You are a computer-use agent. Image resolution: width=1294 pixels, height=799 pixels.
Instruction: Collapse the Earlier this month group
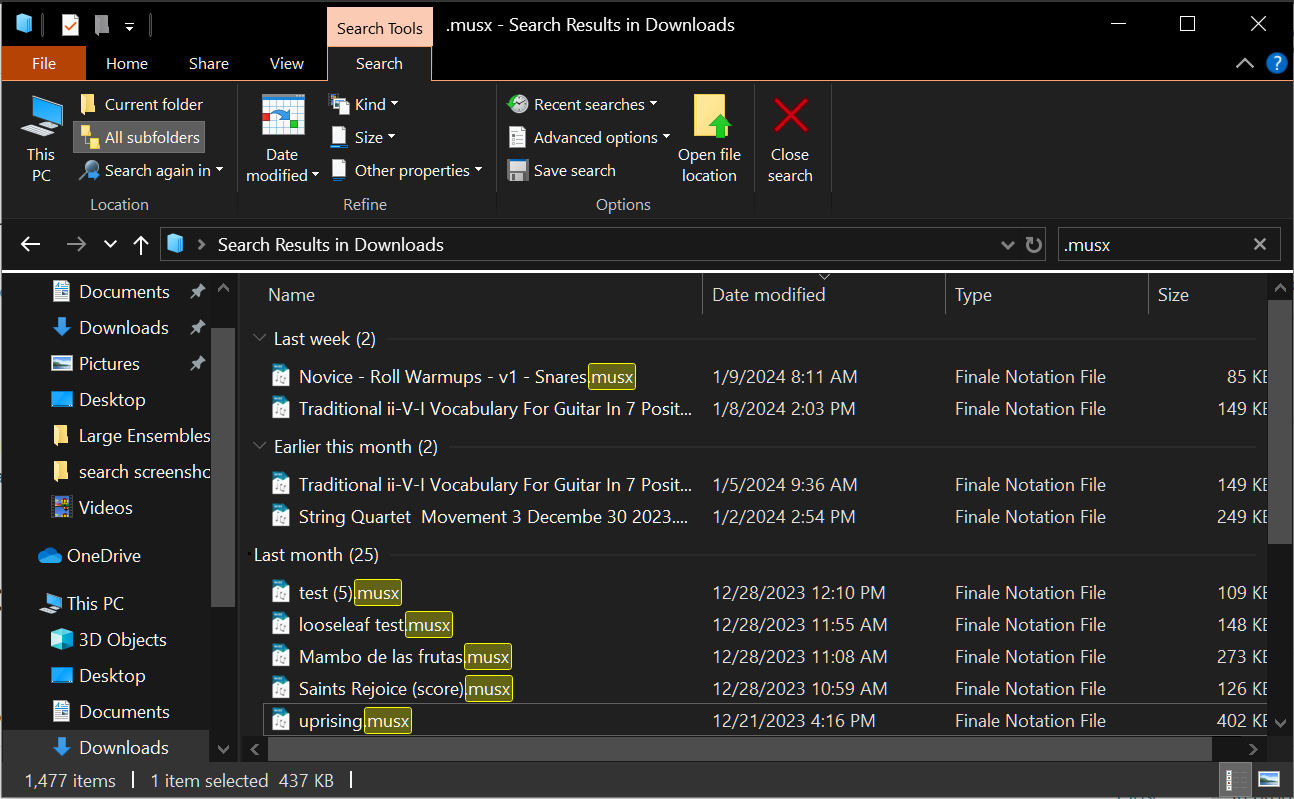pos(260,447)
